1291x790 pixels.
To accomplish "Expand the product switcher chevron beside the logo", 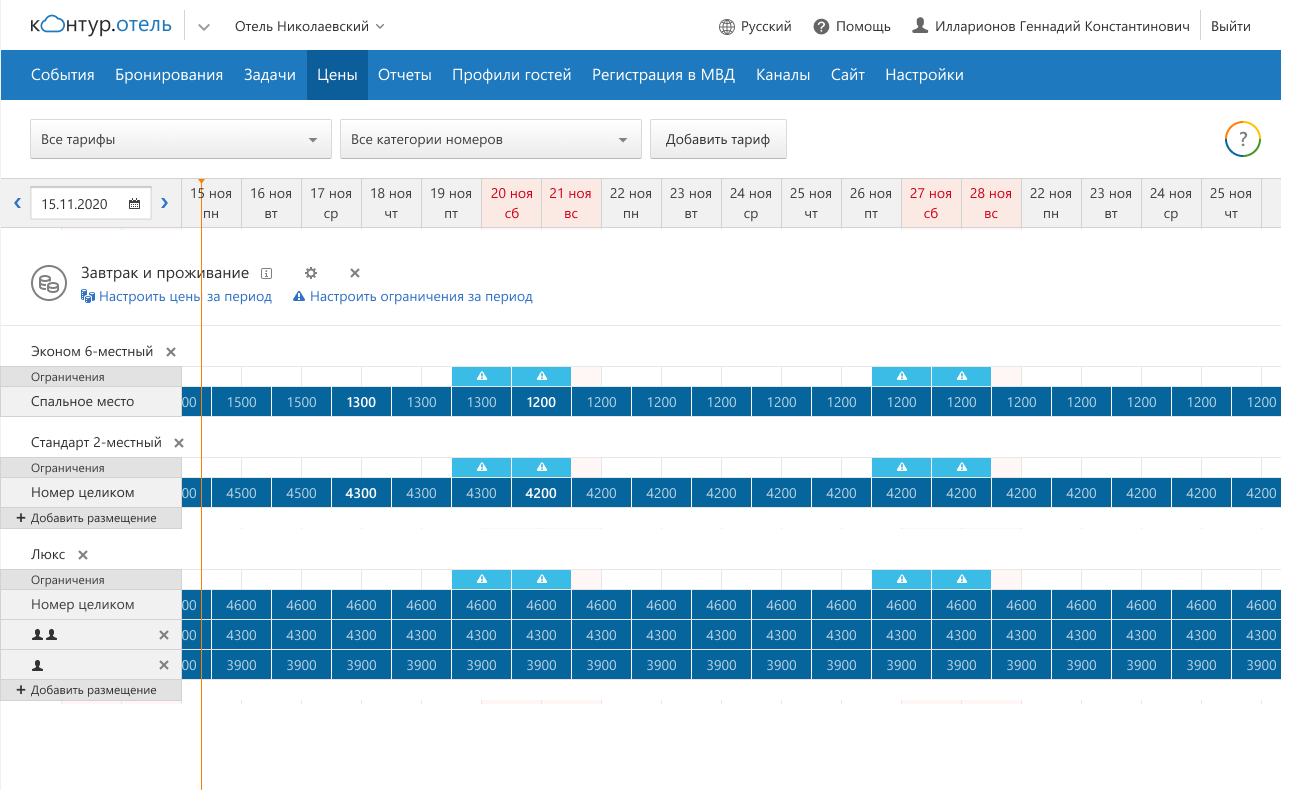I will [x=203, y=27].
